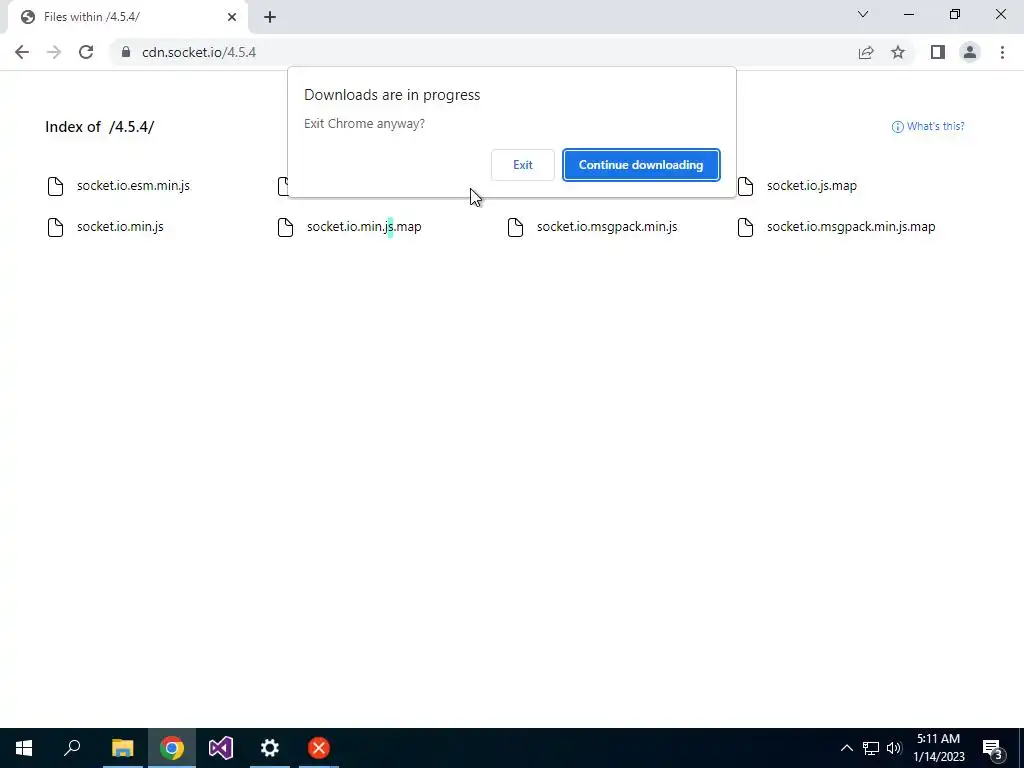
Task: Open a new tab with plus button
Action: (x=270, y=17)
